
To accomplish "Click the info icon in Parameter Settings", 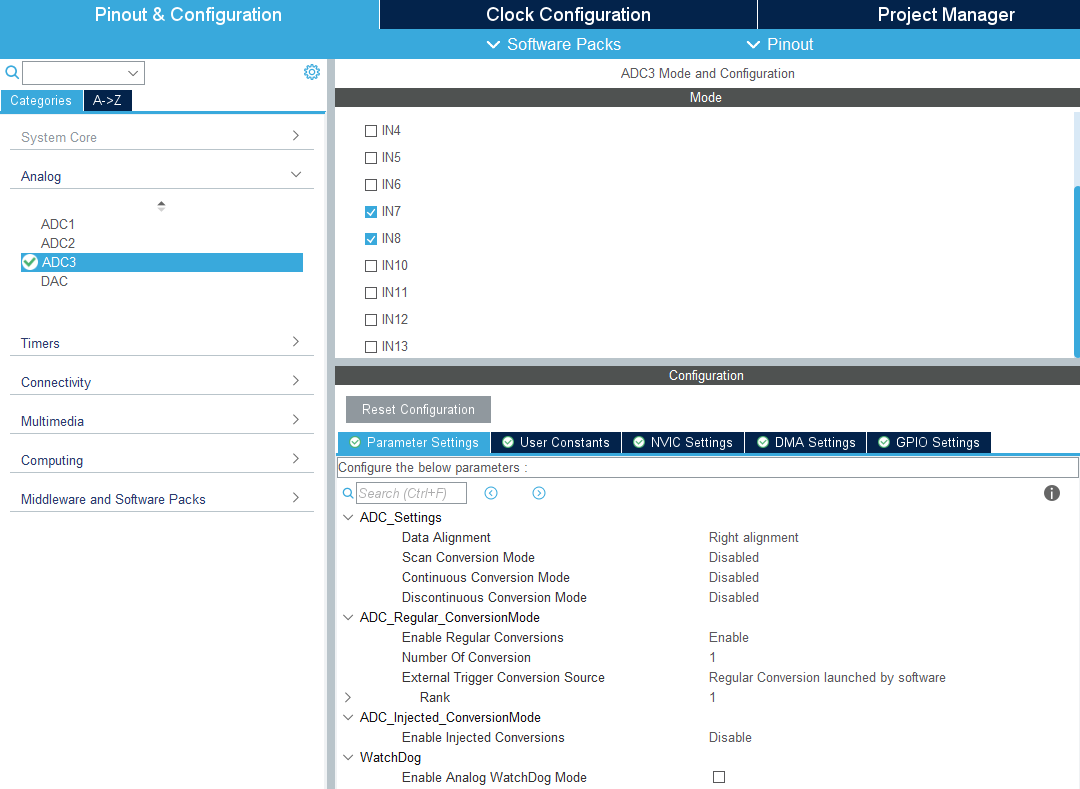I will [1052, 493].
